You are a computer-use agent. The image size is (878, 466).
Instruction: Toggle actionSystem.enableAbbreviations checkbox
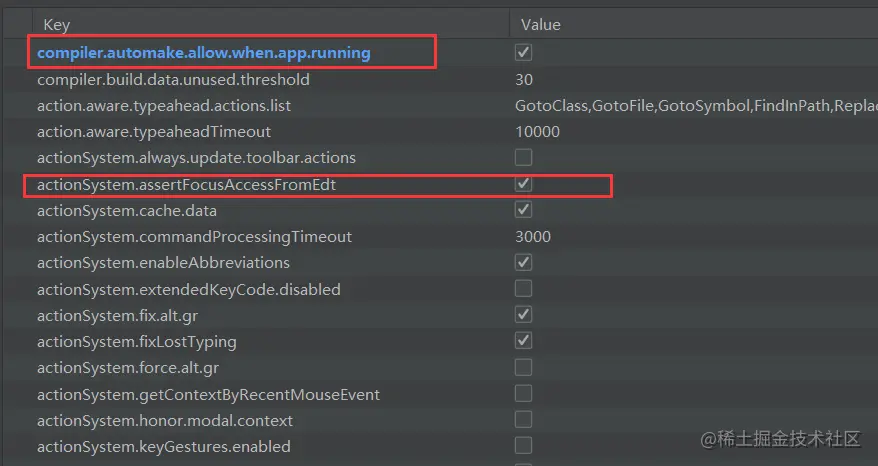pyautogui.click(x=524, y=263)
